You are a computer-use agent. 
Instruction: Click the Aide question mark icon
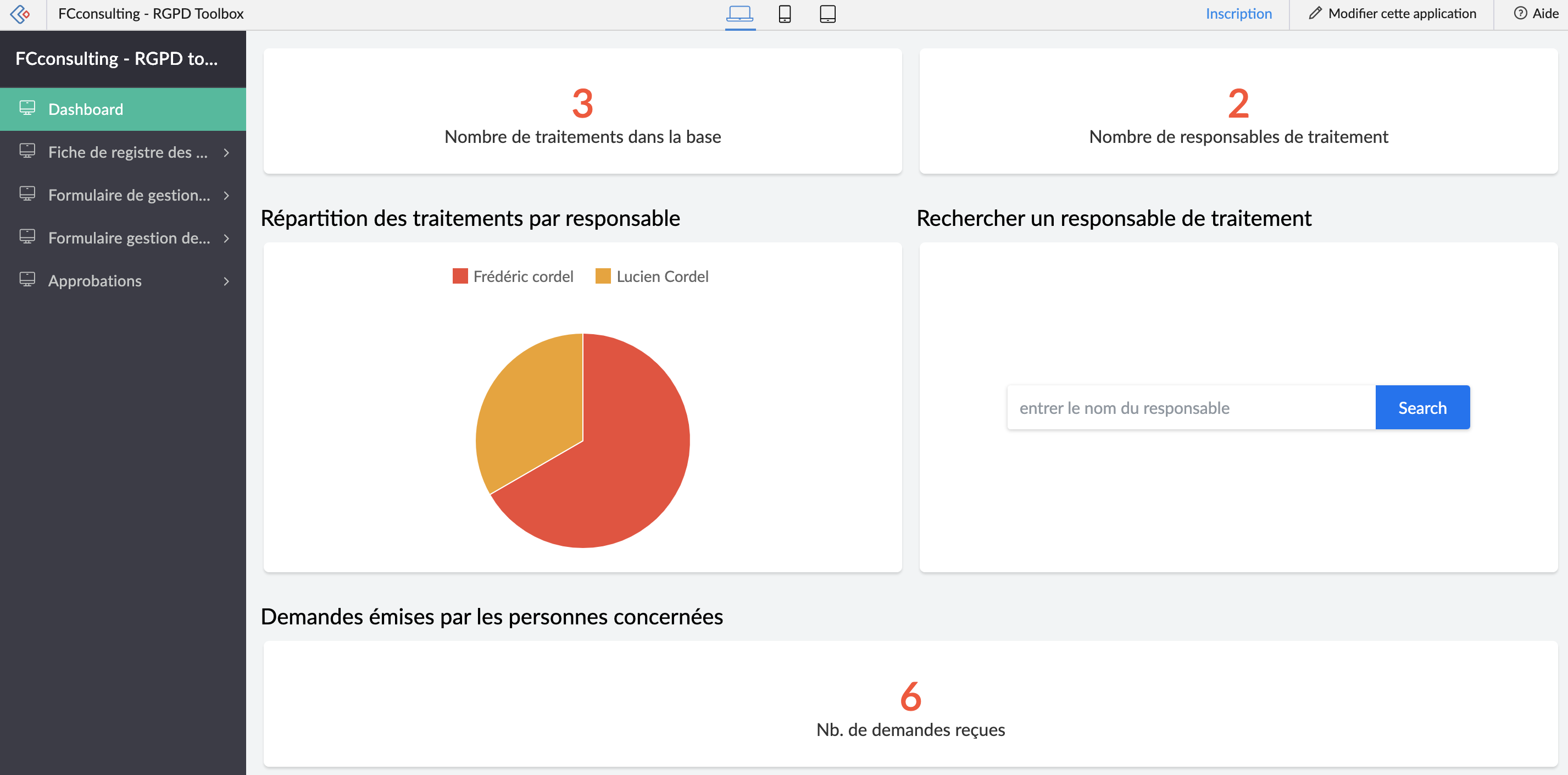pos(1520,13)
